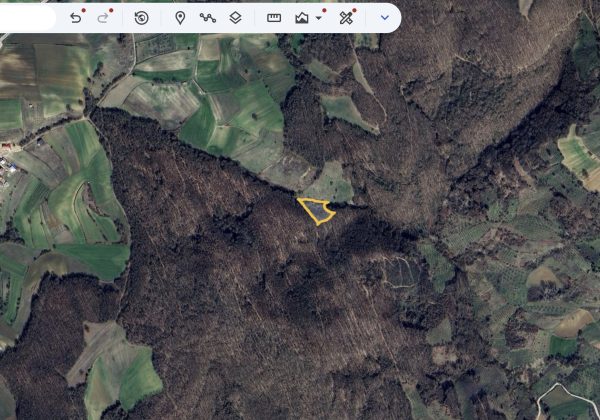Redo the undone action
Viewport: 600px width, 420px height.
tap(103, 18)
